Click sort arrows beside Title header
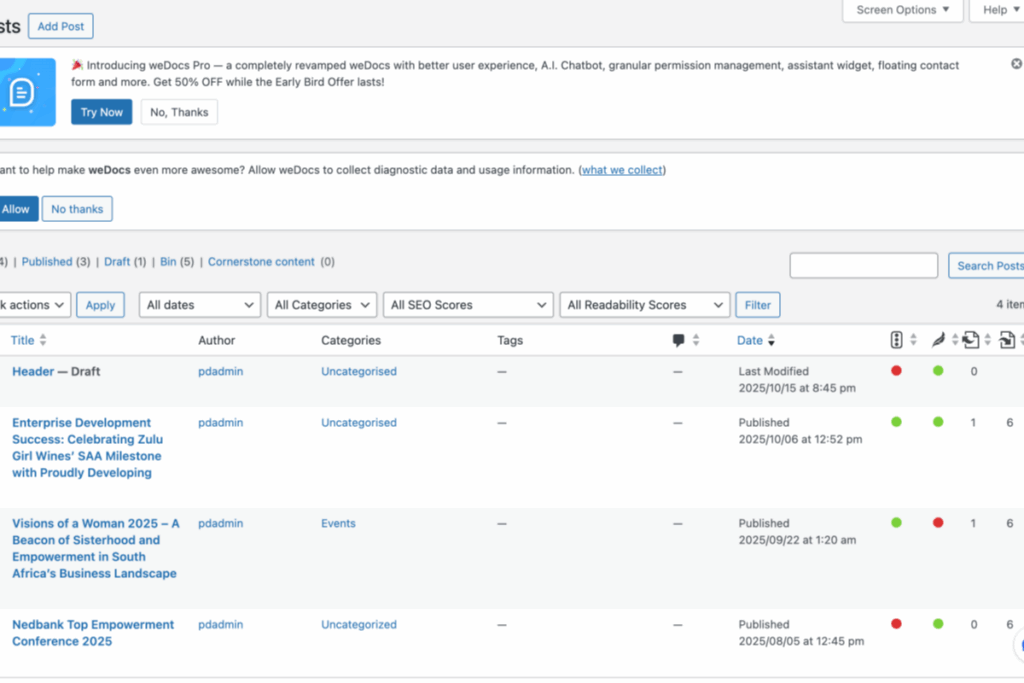The width and height of the screenshot is (1024, 683). coord(43,340)
